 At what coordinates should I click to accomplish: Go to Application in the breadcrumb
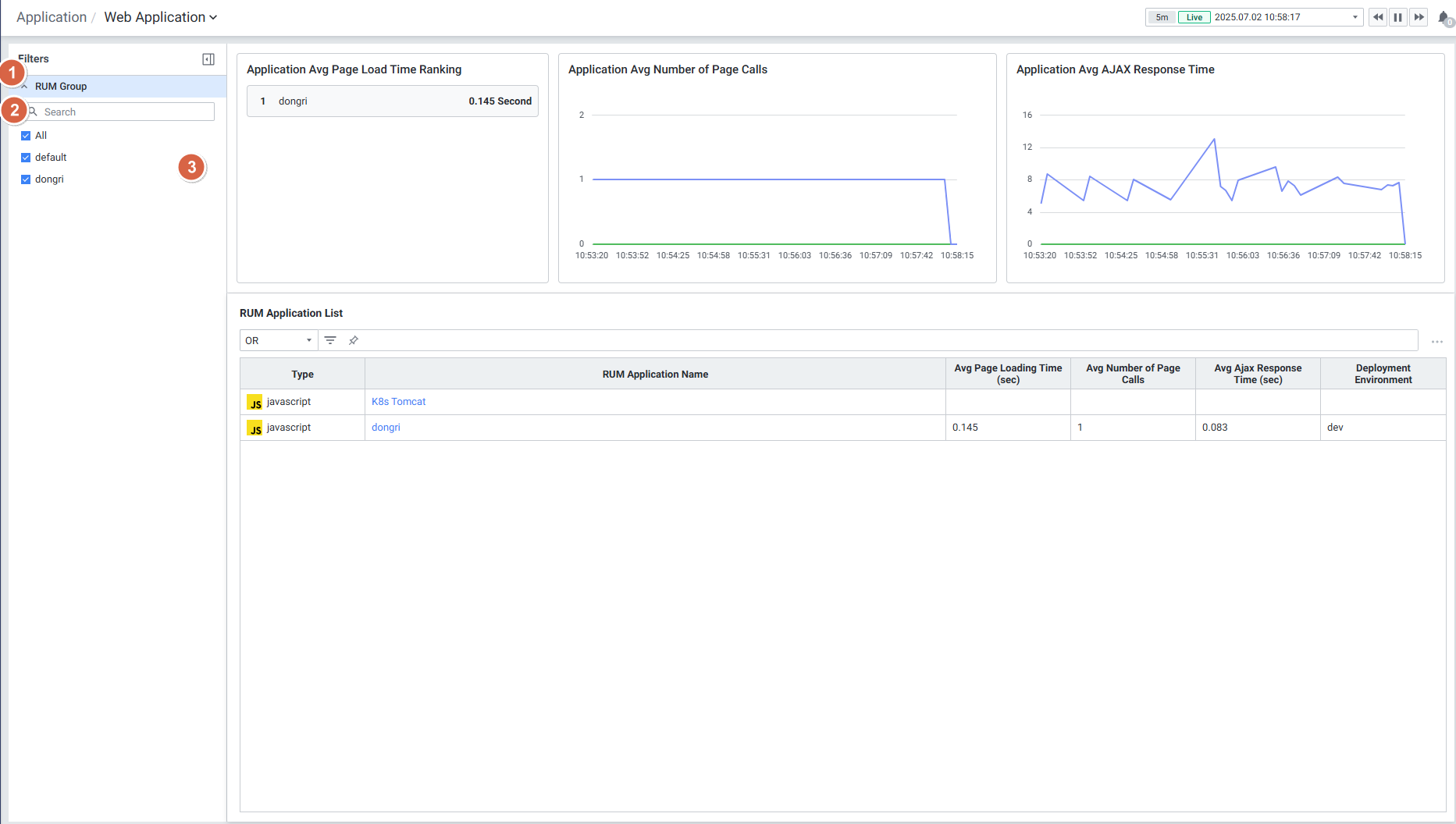52,17
